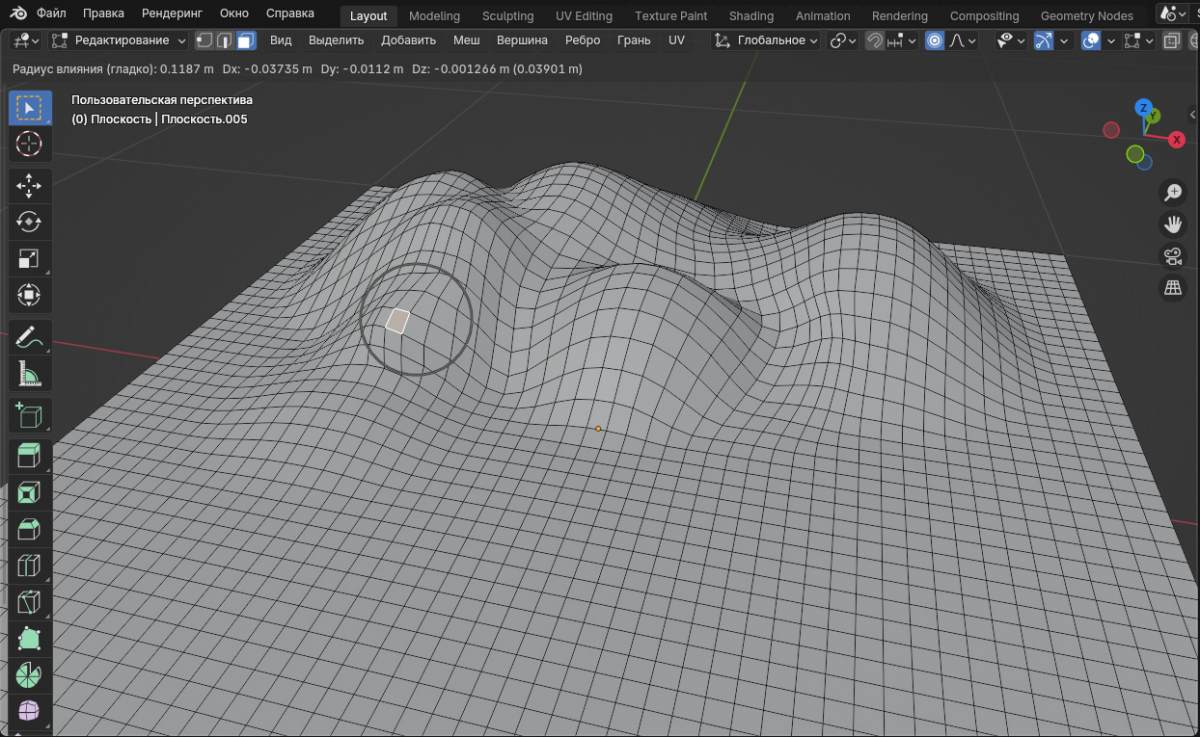Open the Правка menu
Image resolution: width=1200 pixels, height=737 pixels.
point(104,14)
